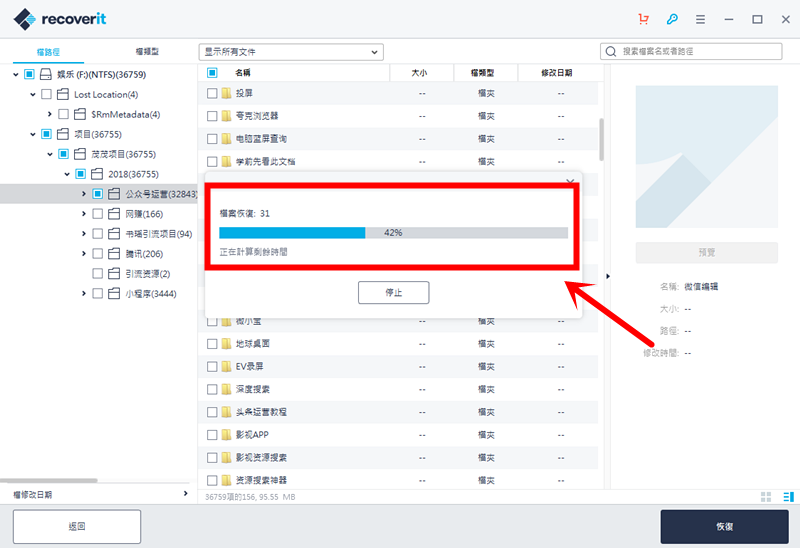Click the 夸克浏览器 folder icon
Screen dimensions: 800x548
click(x=227, y=116)
